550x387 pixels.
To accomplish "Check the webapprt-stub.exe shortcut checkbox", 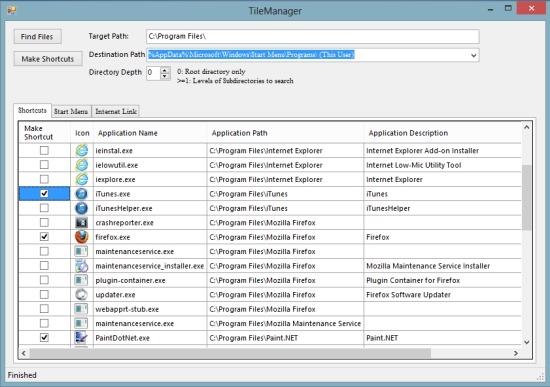I will [44, 309].
